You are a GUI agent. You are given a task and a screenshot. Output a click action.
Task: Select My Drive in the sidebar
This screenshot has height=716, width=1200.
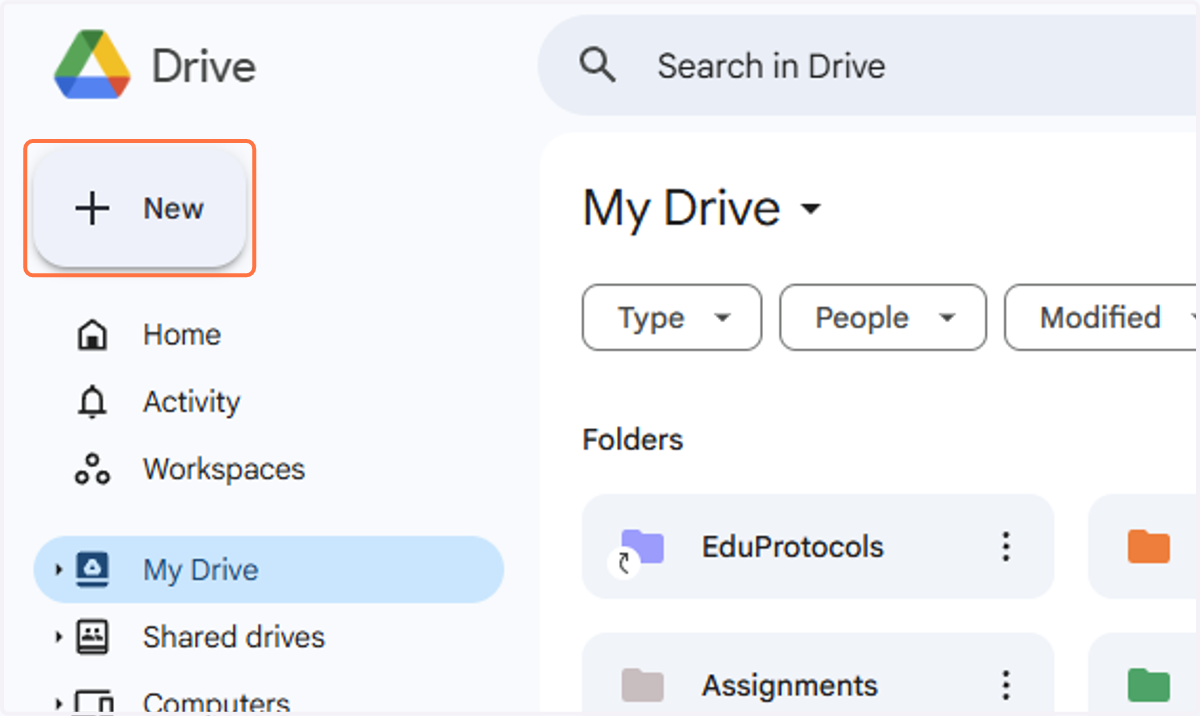tap(268, 570)
